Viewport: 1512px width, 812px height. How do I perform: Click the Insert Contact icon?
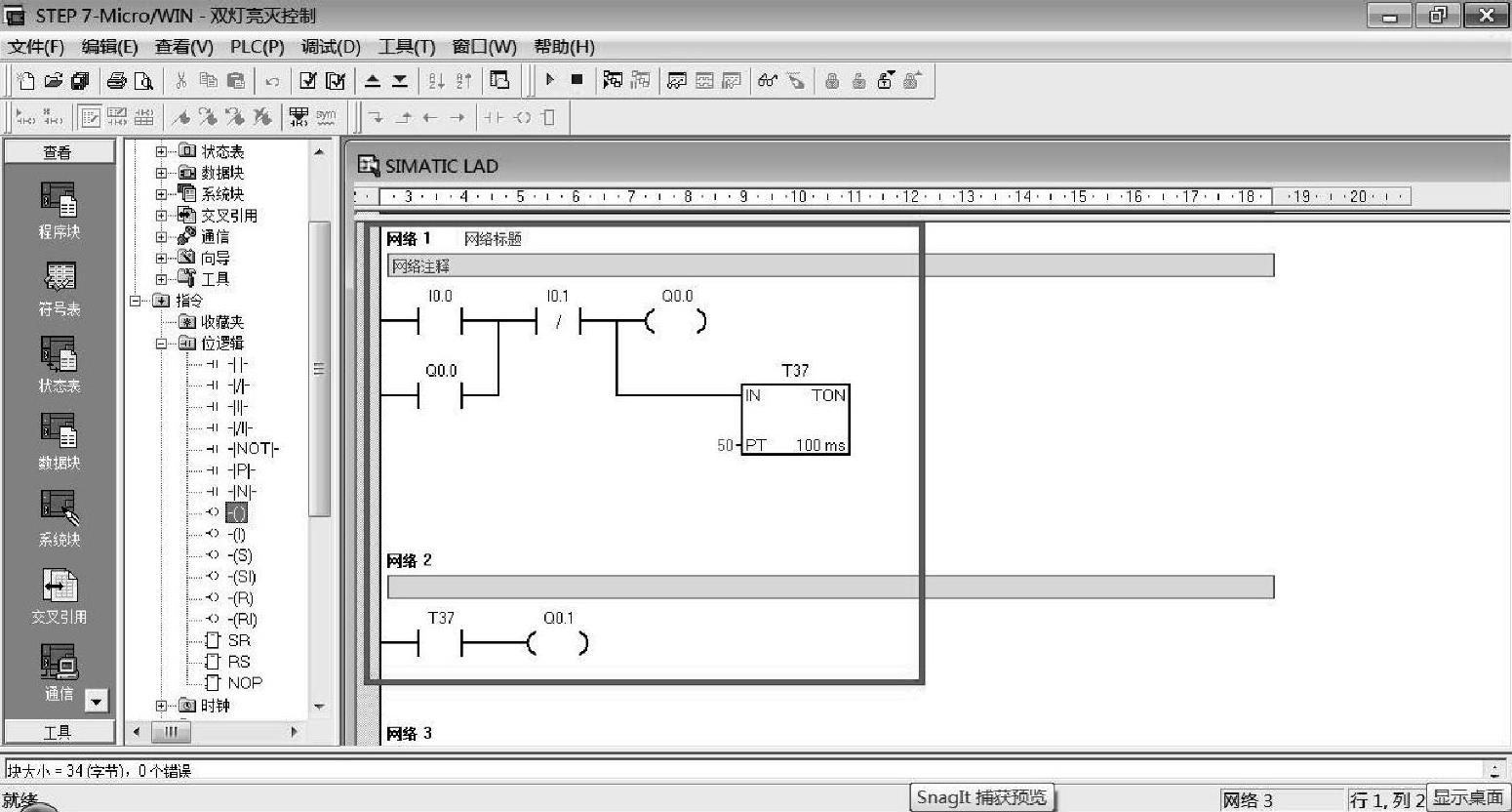point(495,118)
